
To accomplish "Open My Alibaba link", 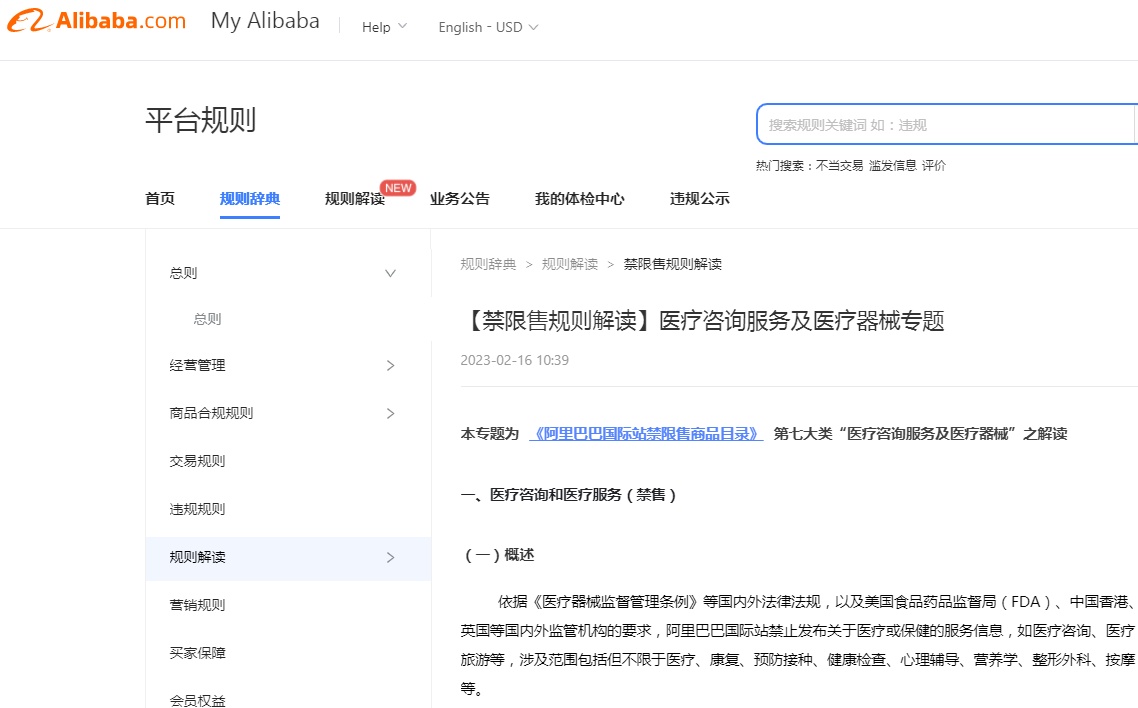I will point(265,21).
